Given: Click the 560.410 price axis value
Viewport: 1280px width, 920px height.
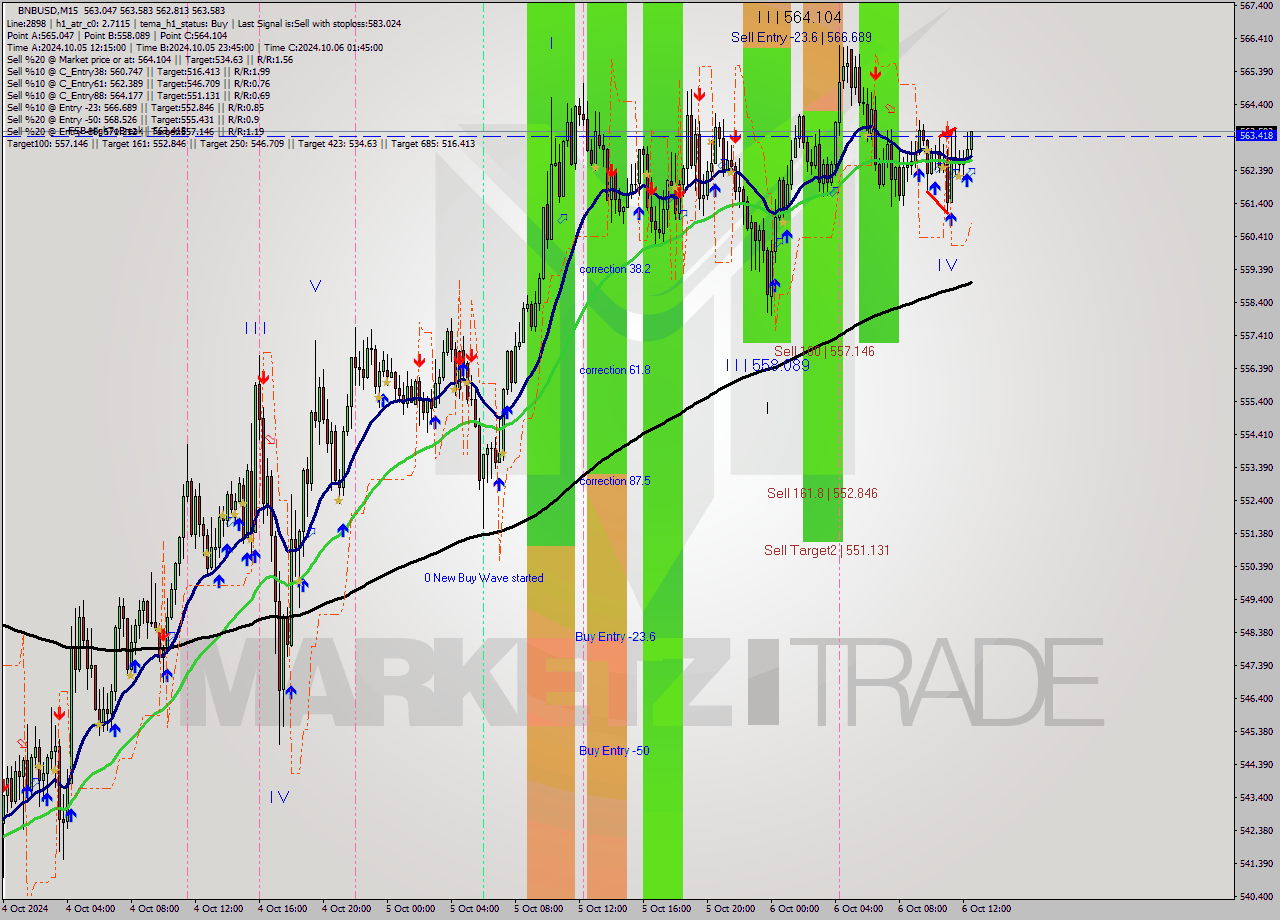Looking at the screenshot, I should 1256,237.
